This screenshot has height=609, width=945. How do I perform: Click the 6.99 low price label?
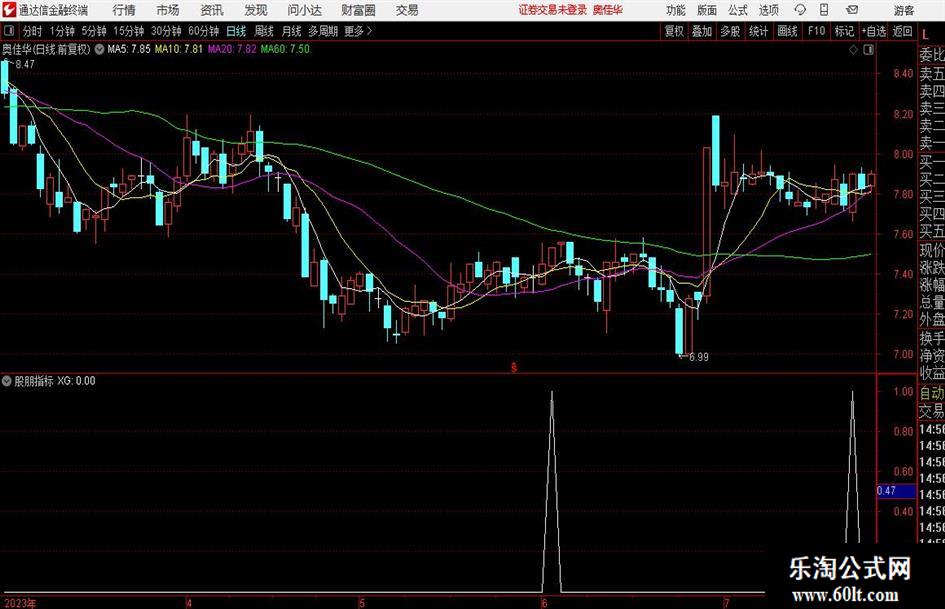[699, 357]
